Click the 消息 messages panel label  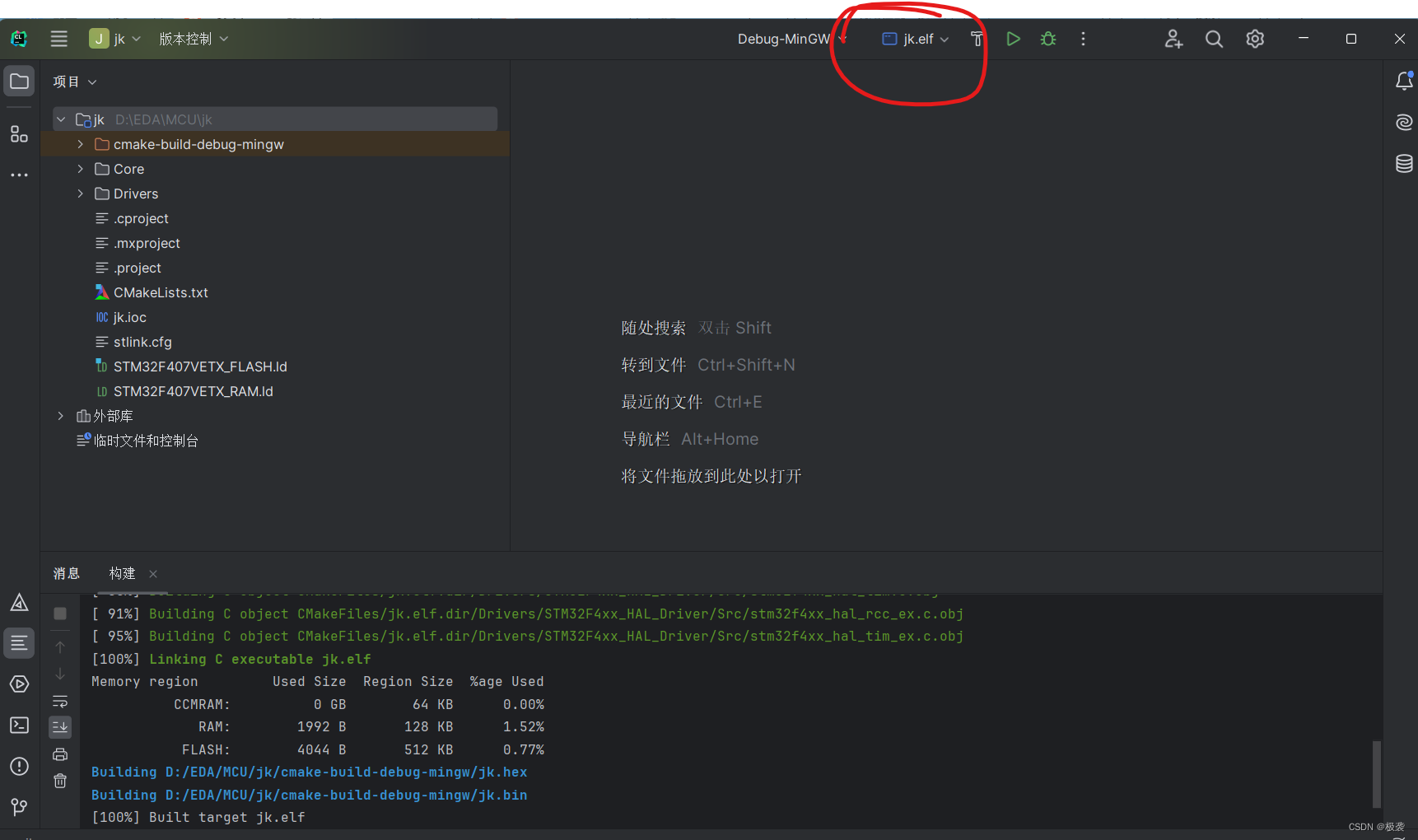click(x=67, y=573)
